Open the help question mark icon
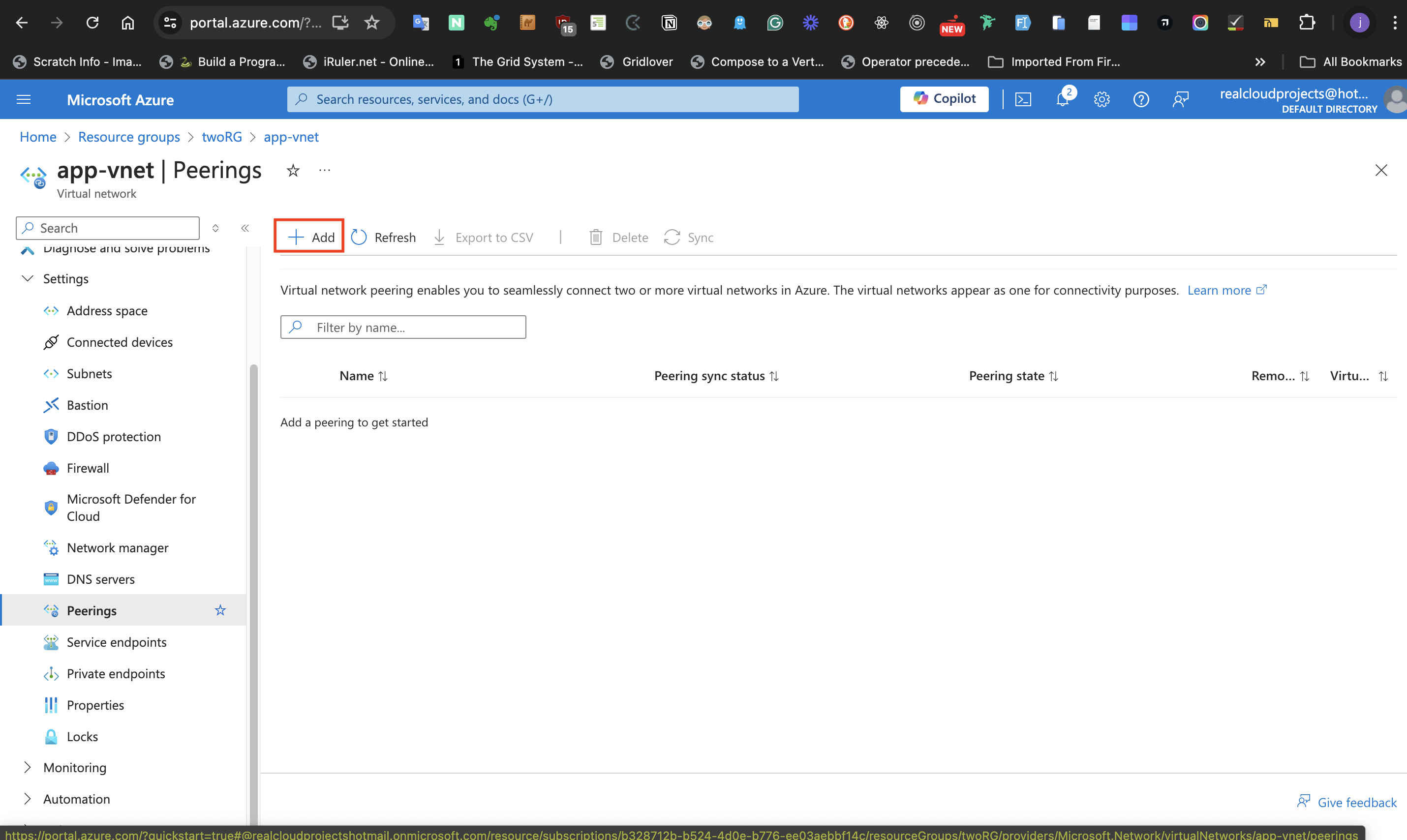1407x840 pixels. pos(1141,100)
